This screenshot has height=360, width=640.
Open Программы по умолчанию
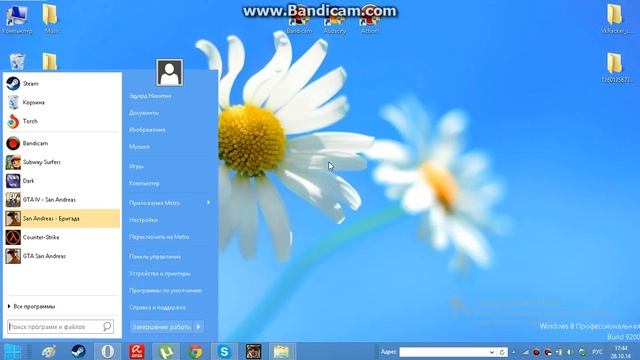[165, 291]
